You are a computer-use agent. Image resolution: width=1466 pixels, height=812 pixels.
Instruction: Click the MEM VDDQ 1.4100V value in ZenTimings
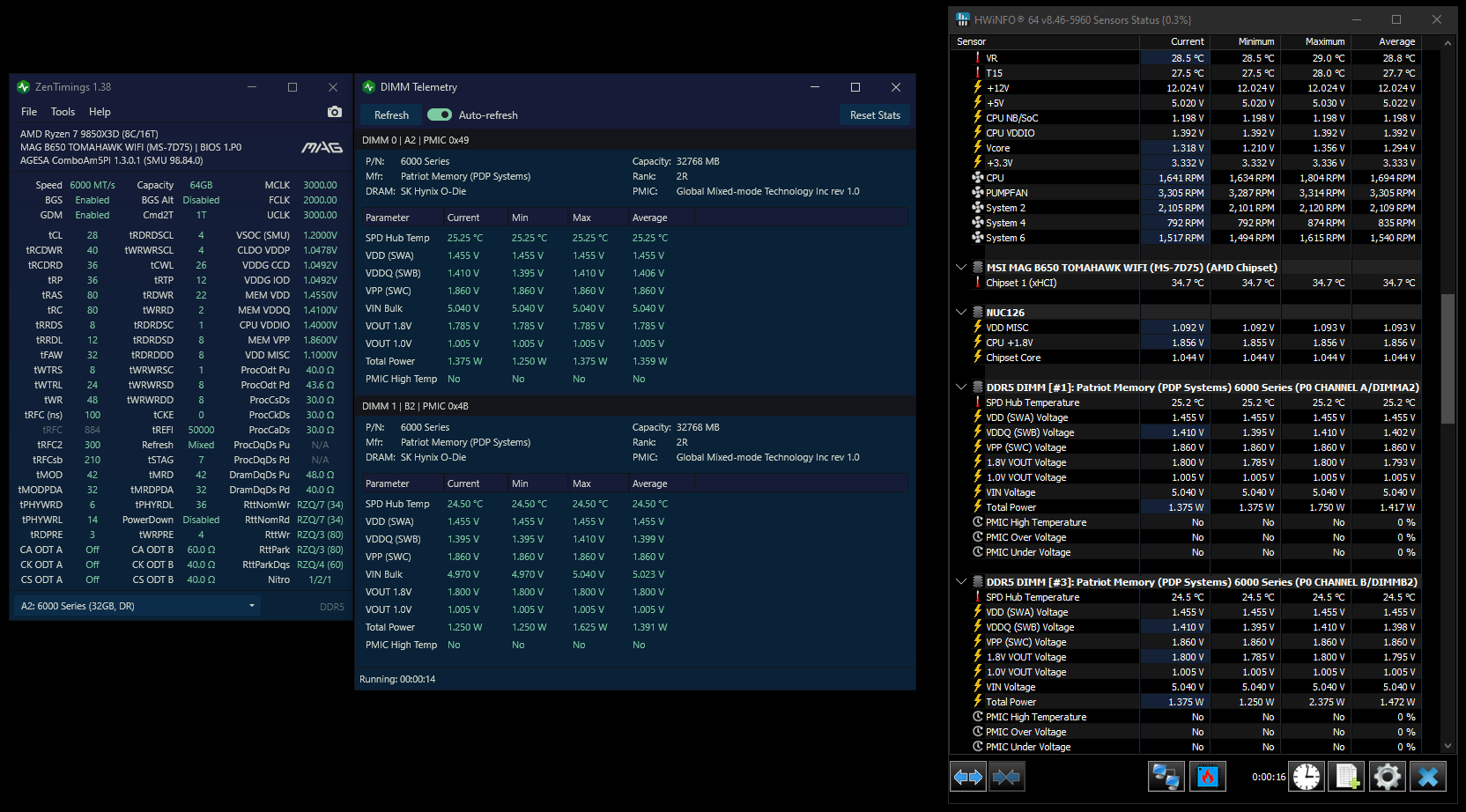[321, 310]
